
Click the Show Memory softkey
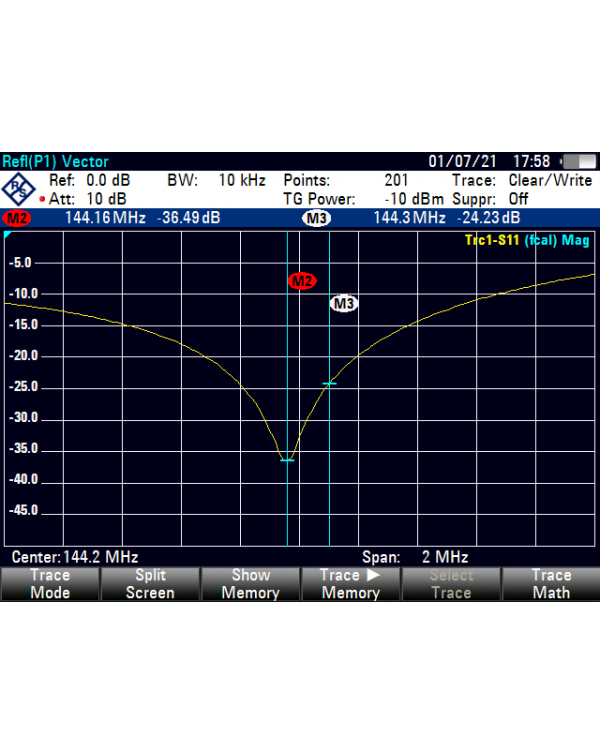pos(250,584)
